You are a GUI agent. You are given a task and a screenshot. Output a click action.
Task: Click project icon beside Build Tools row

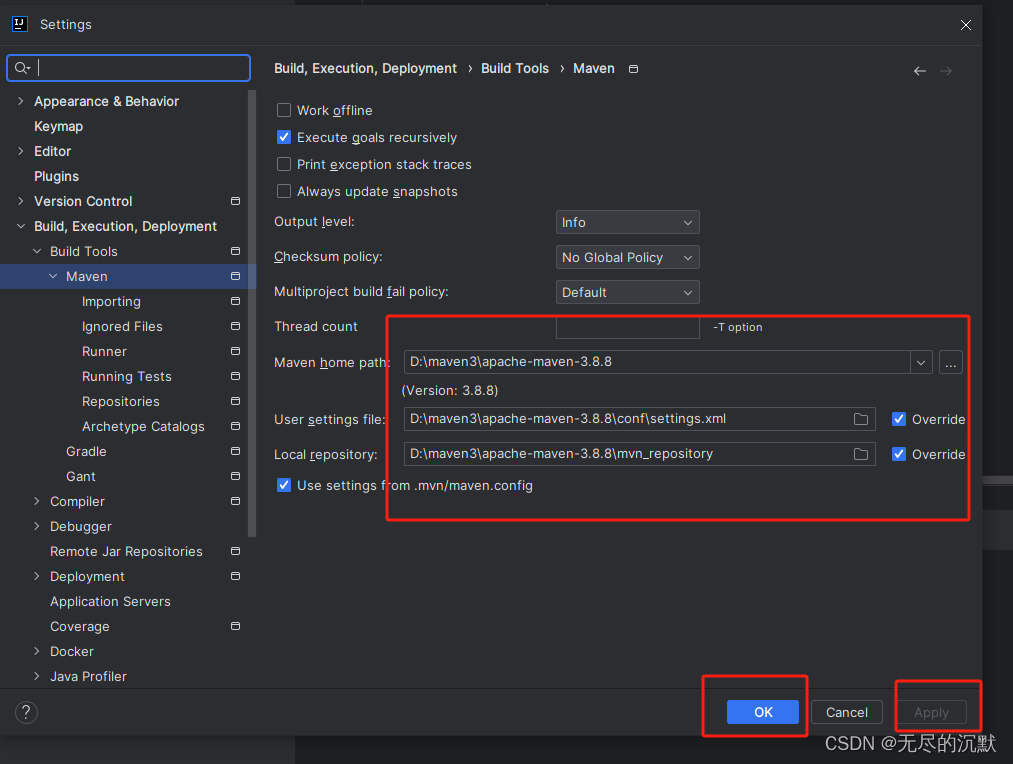(x=235, y=251)
